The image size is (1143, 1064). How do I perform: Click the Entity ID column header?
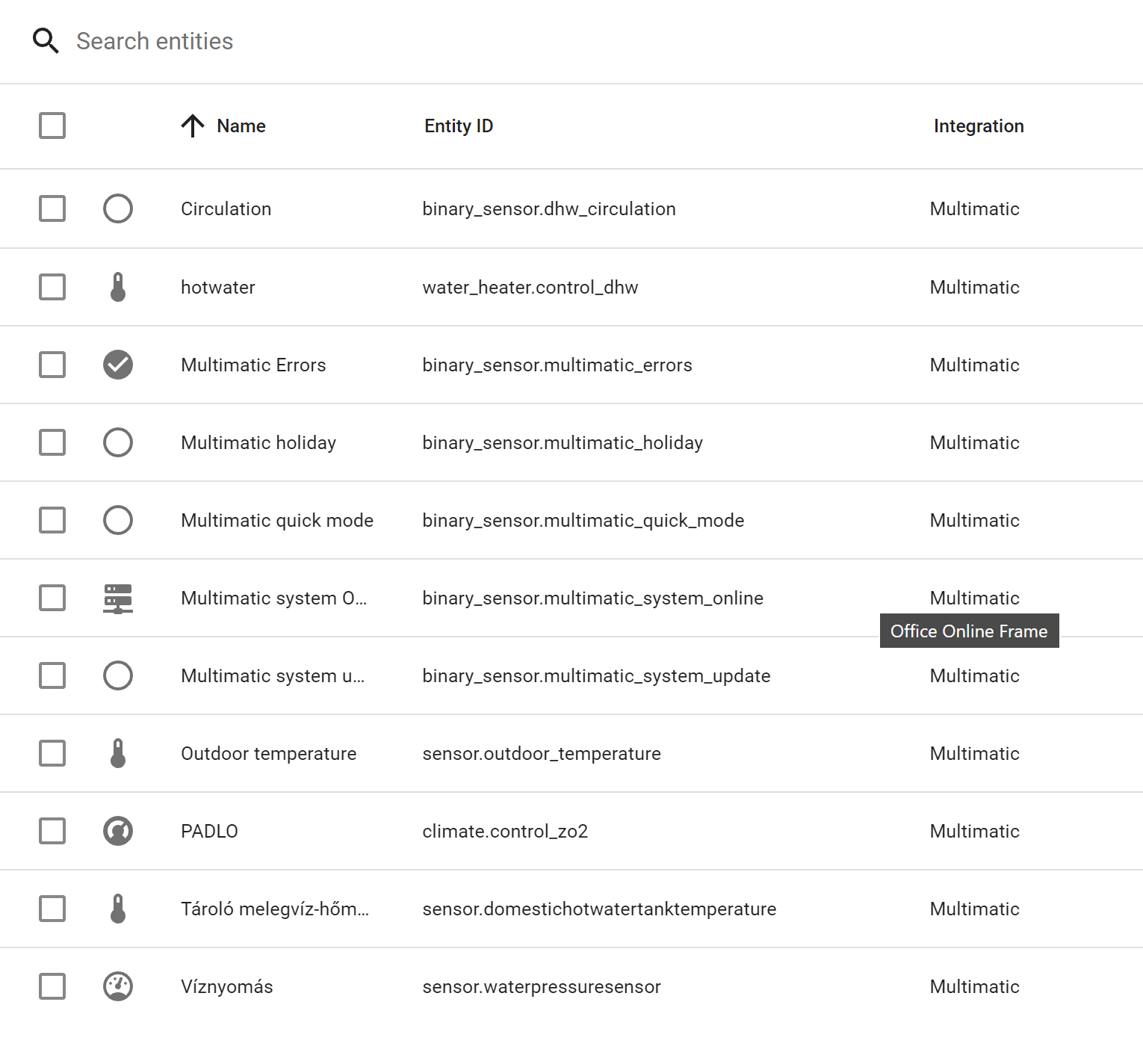(459, 126)
